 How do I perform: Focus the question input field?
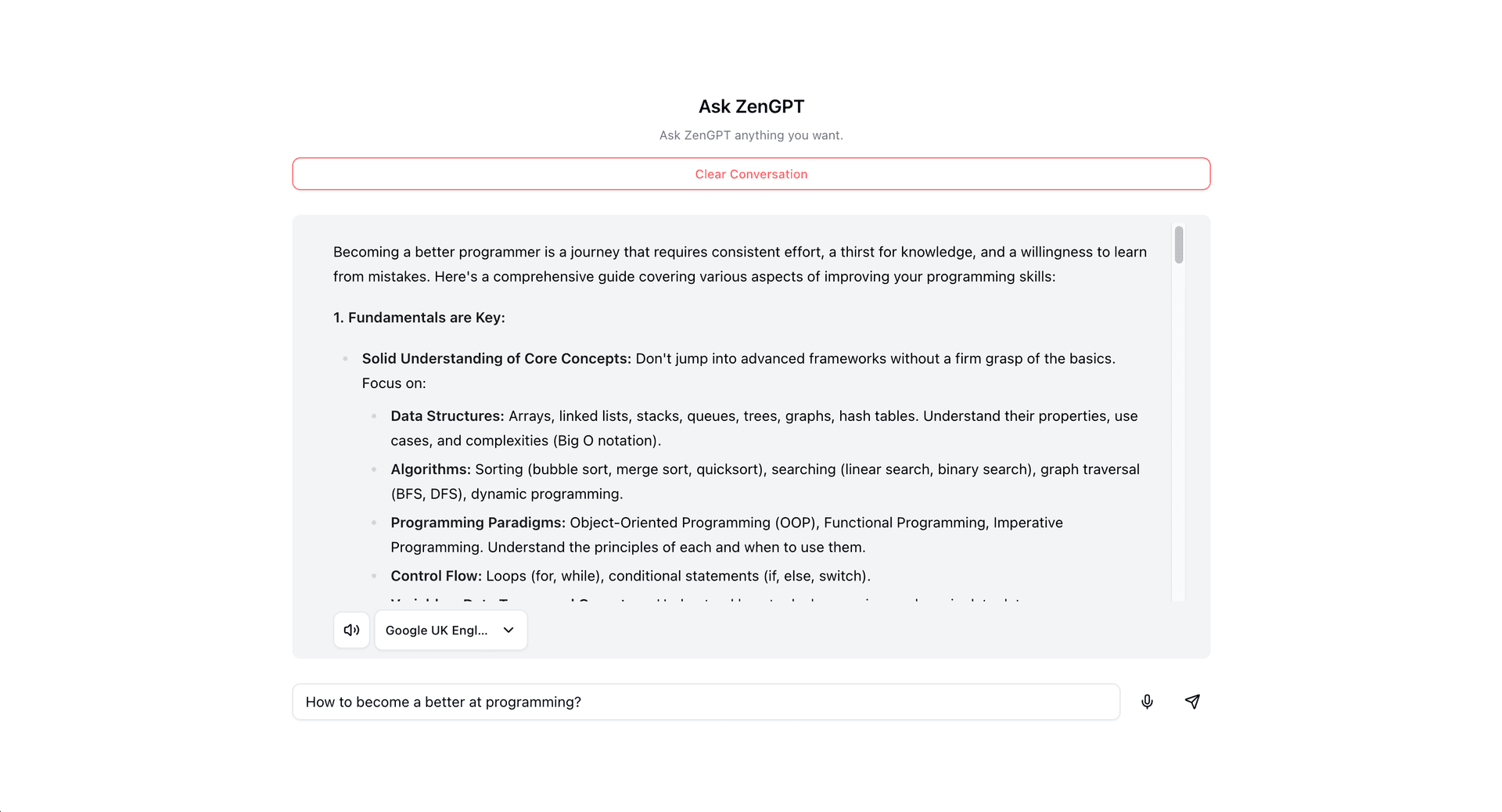click(x=704, y=702)
